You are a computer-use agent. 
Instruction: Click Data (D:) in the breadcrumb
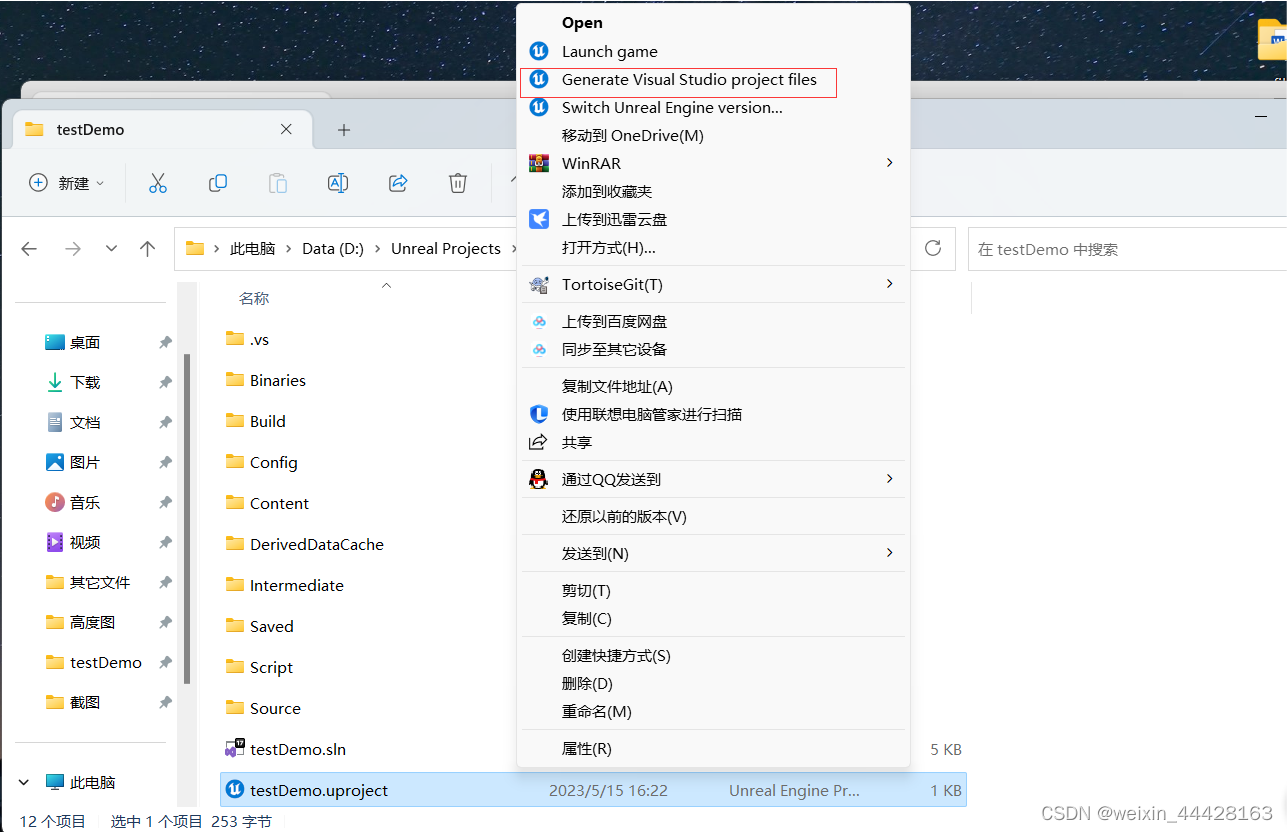point(333,249)
